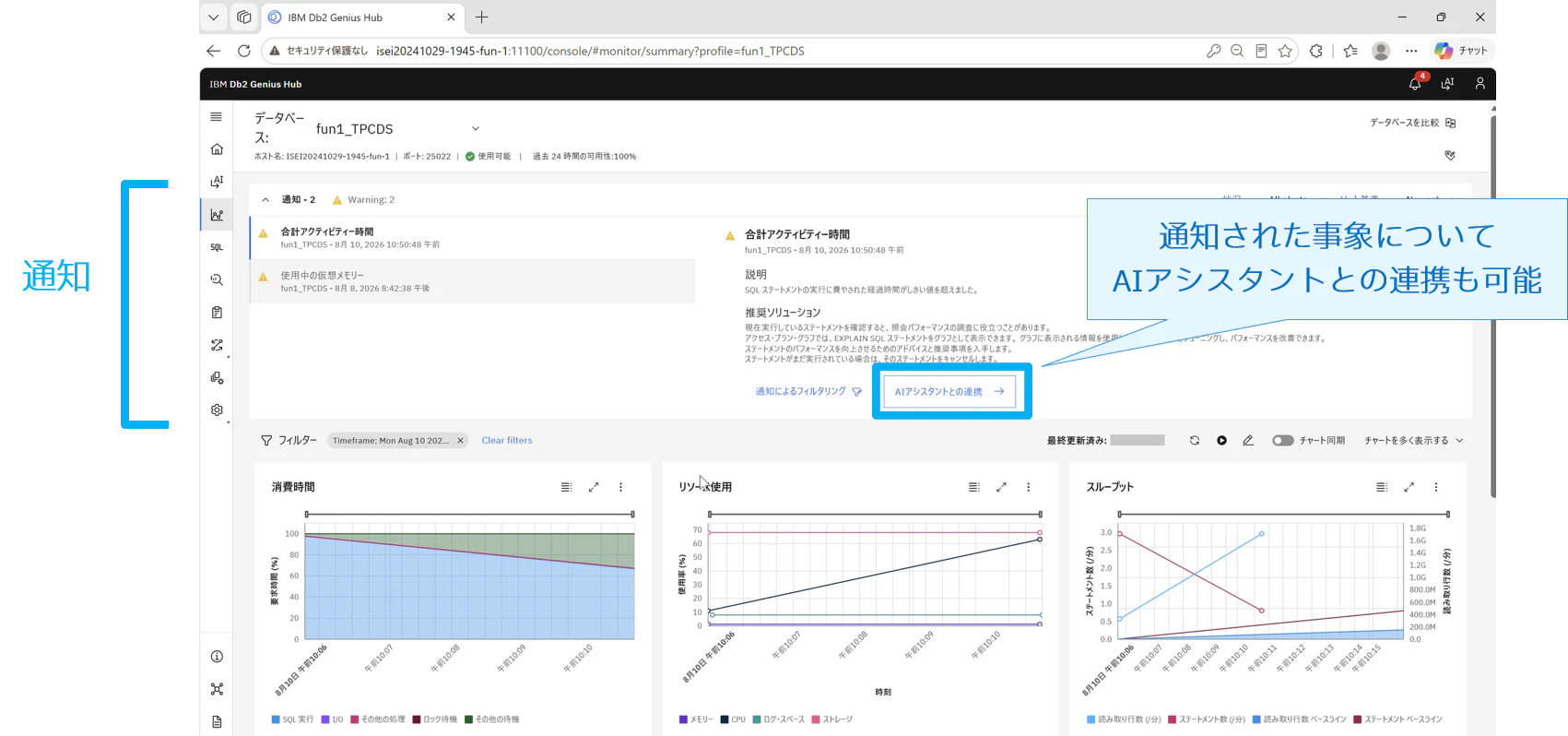Open the fun1_TPCDS database selector dropdown
Image resolution: width=1568 pixels, height=736 pixels.
pyautogui.click(x=398, y=129)
